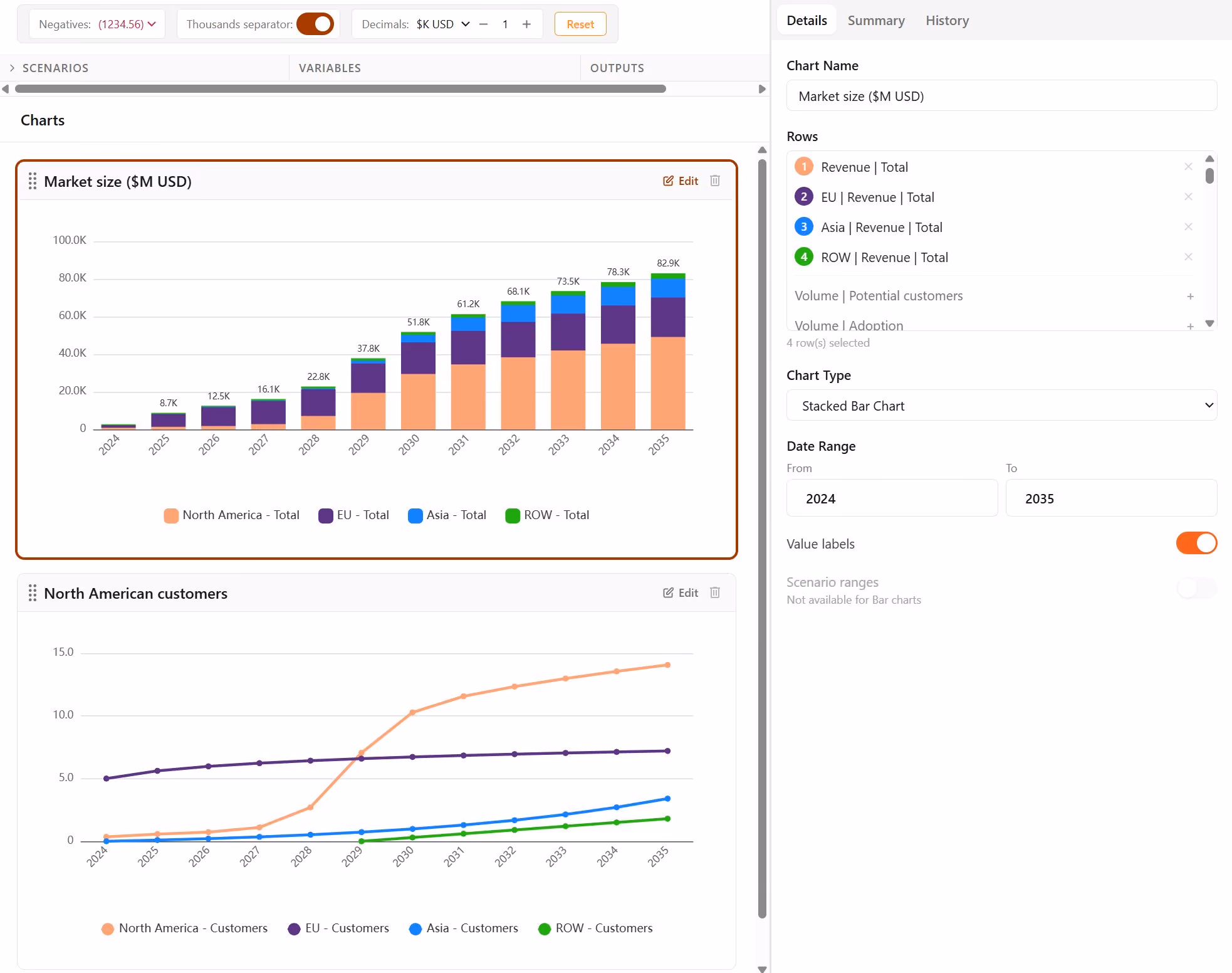Click the down arrow of charts scrollbar
Viewport: 1232px width, 973px height.
[x=762, y=969]
